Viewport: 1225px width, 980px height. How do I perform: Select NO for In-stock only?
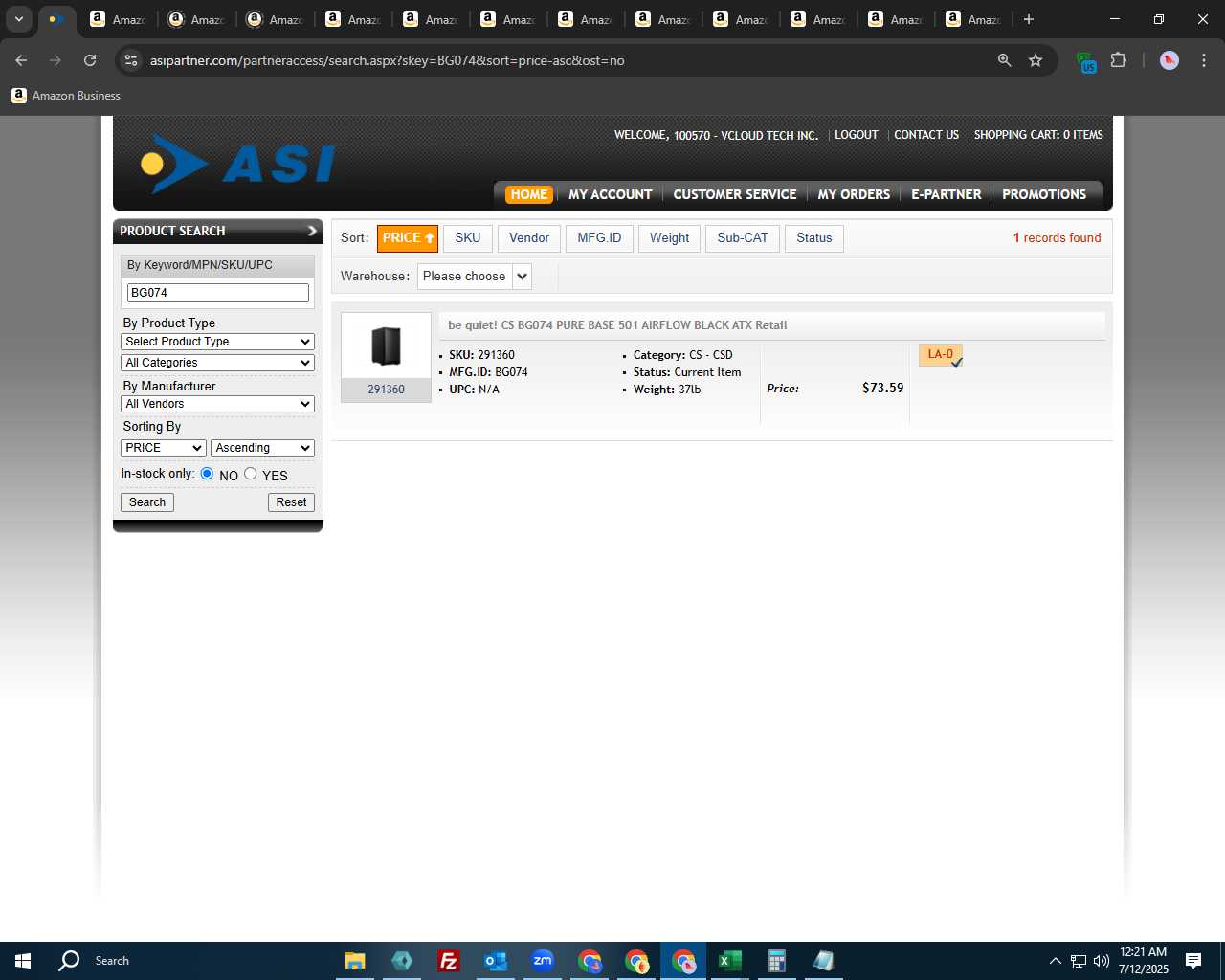point(207,474)
